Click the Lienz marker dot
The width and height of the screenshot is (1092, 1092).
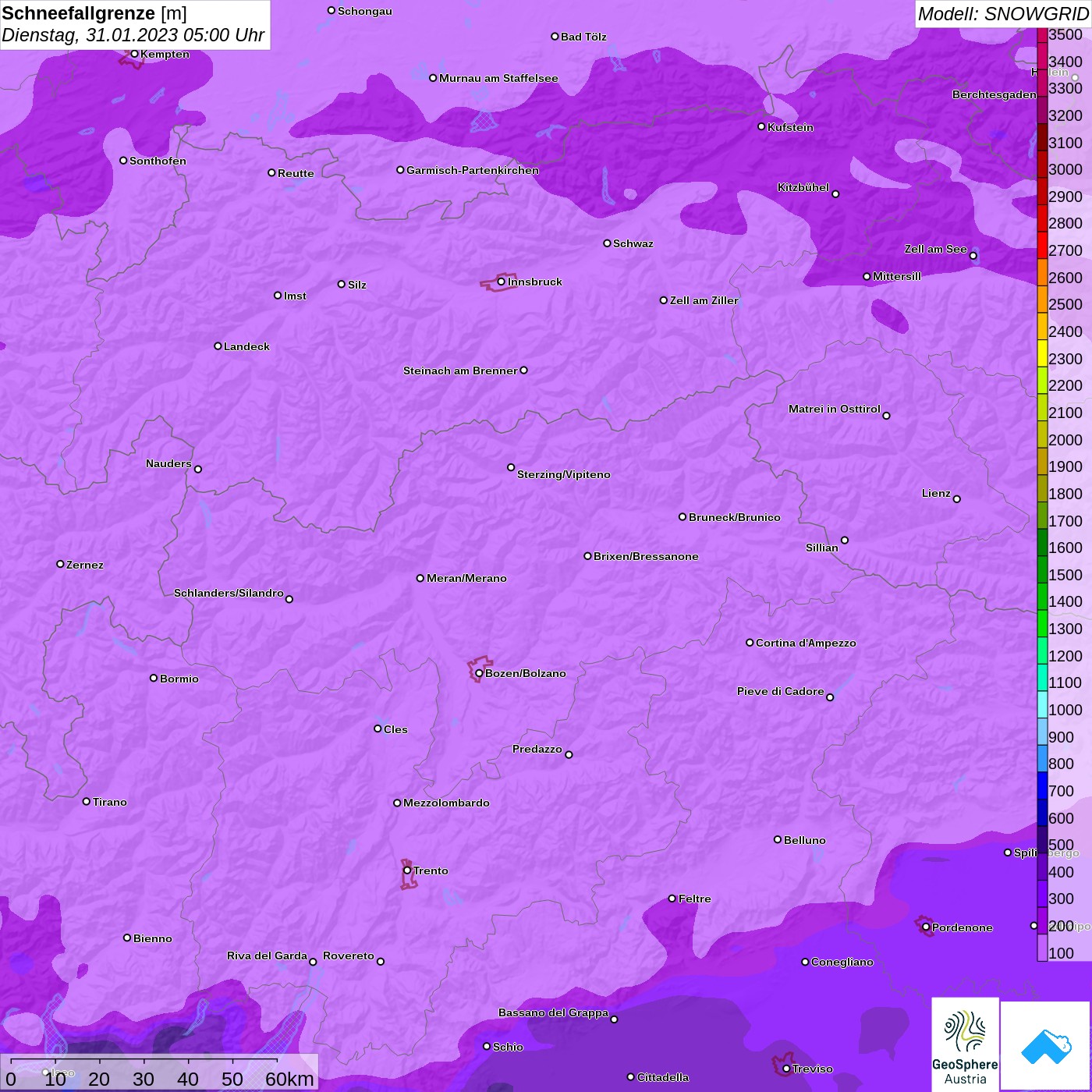957,499
